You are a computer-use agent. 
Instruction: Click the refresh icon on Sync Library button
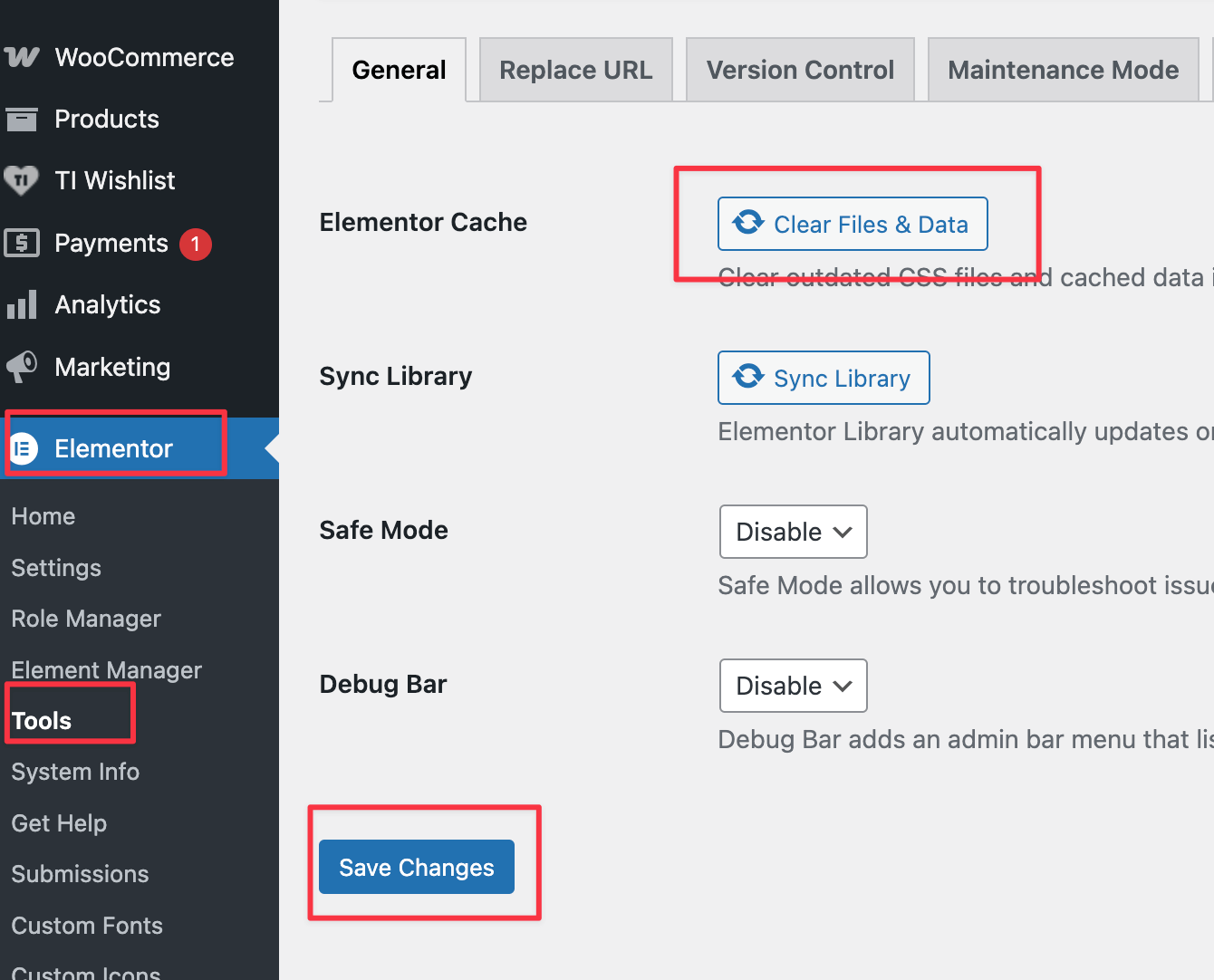point(748,377)
